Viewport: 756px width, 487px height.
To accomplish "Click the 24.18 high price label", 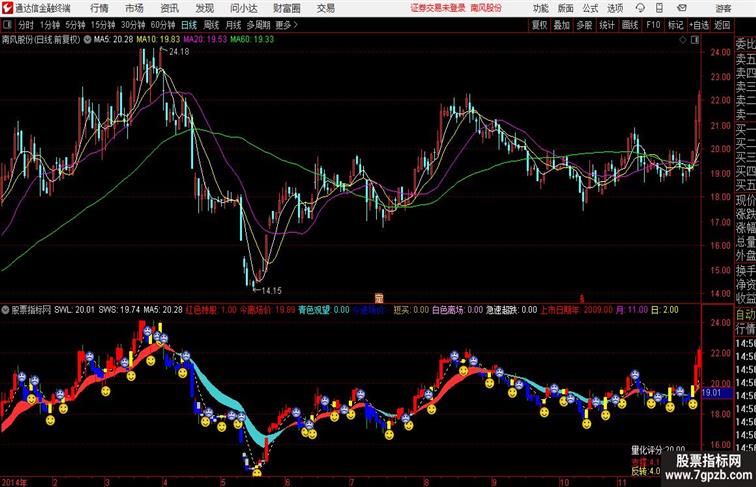I will tap(179, 52).
